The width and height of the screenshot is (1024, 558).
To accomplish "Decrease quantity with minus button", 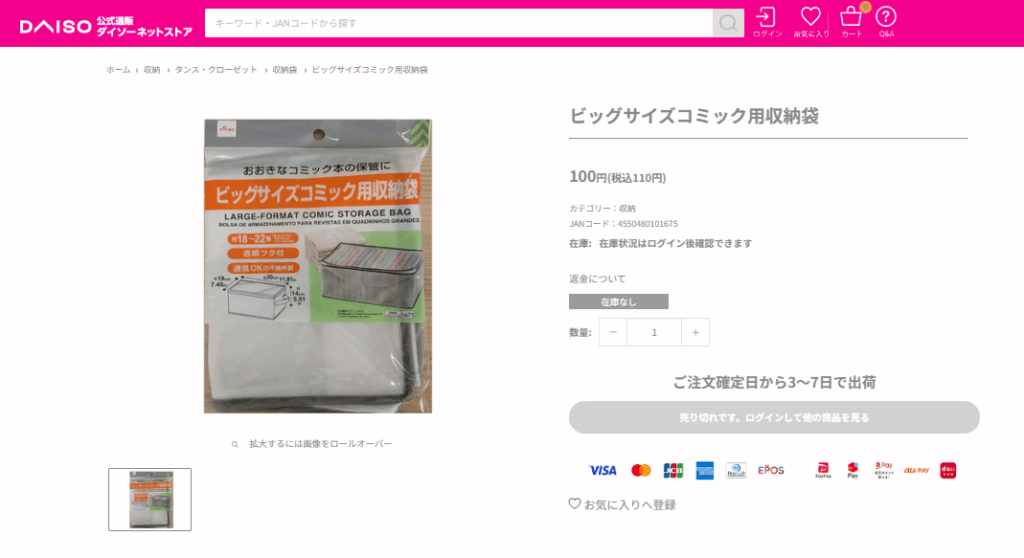I will [613, 333].
